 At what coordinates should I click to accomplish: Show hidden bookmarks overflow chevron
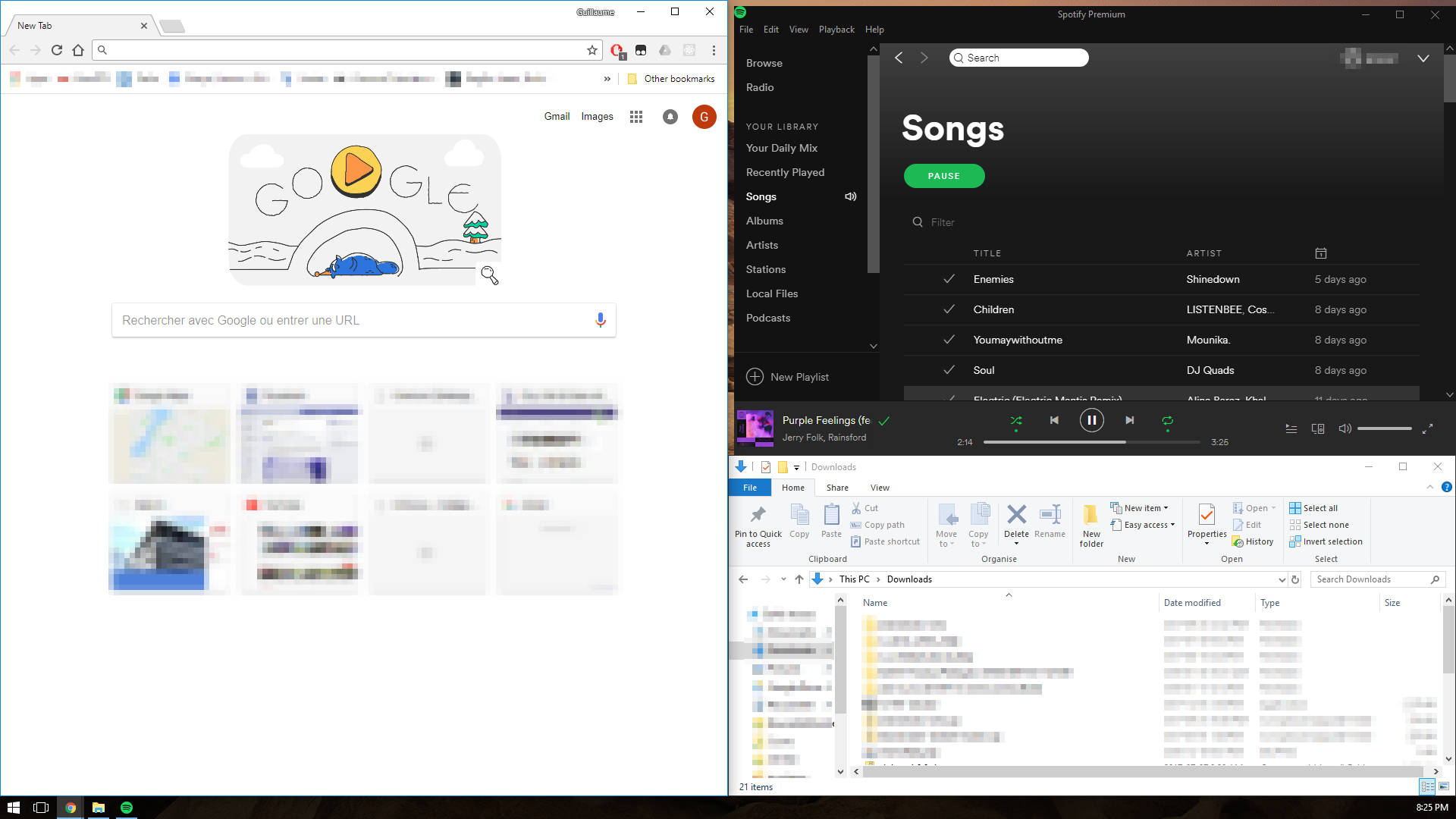point(607,79)
